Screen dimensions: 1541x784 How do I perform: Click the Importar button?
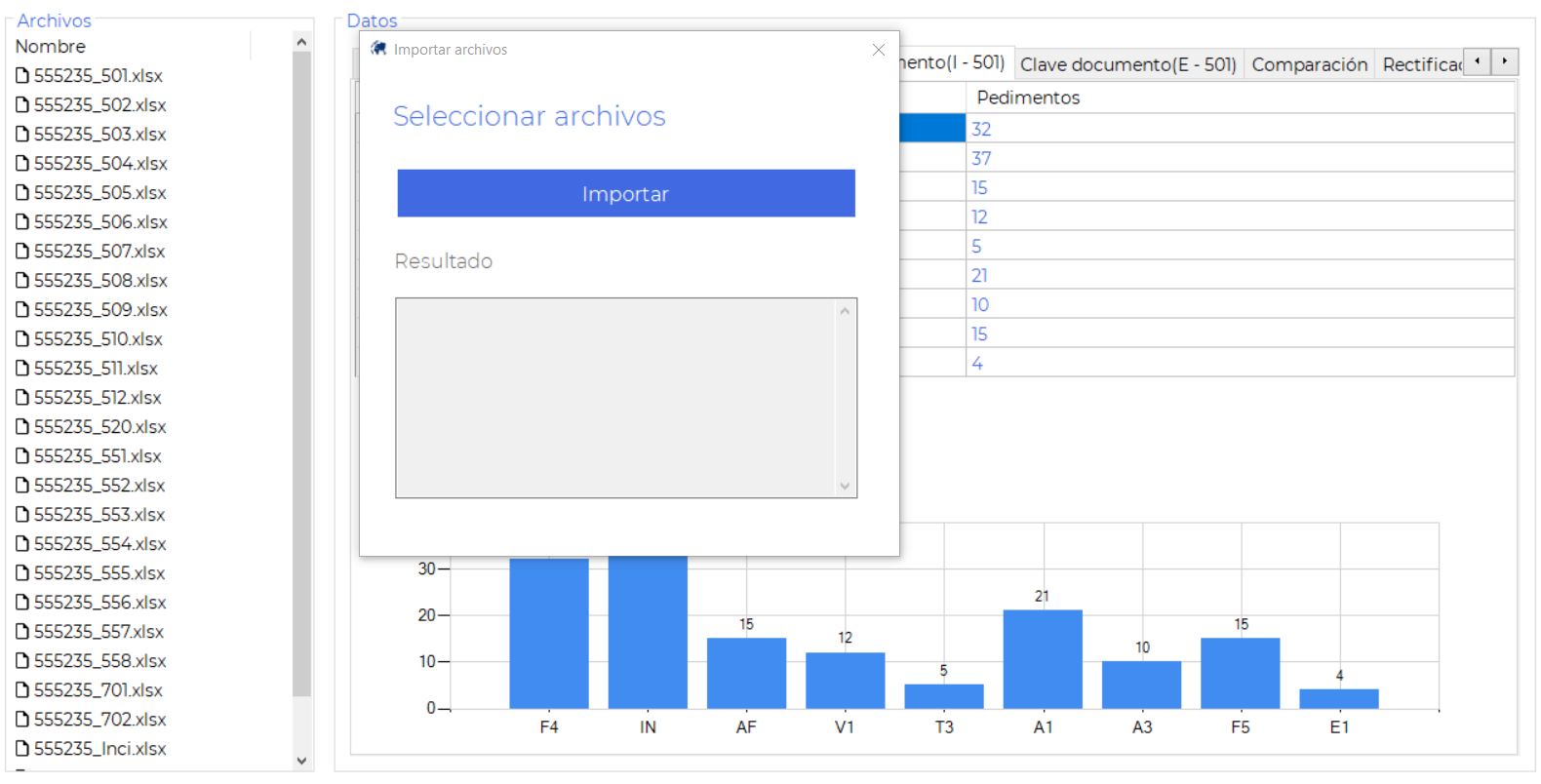(x=625, y=193)
